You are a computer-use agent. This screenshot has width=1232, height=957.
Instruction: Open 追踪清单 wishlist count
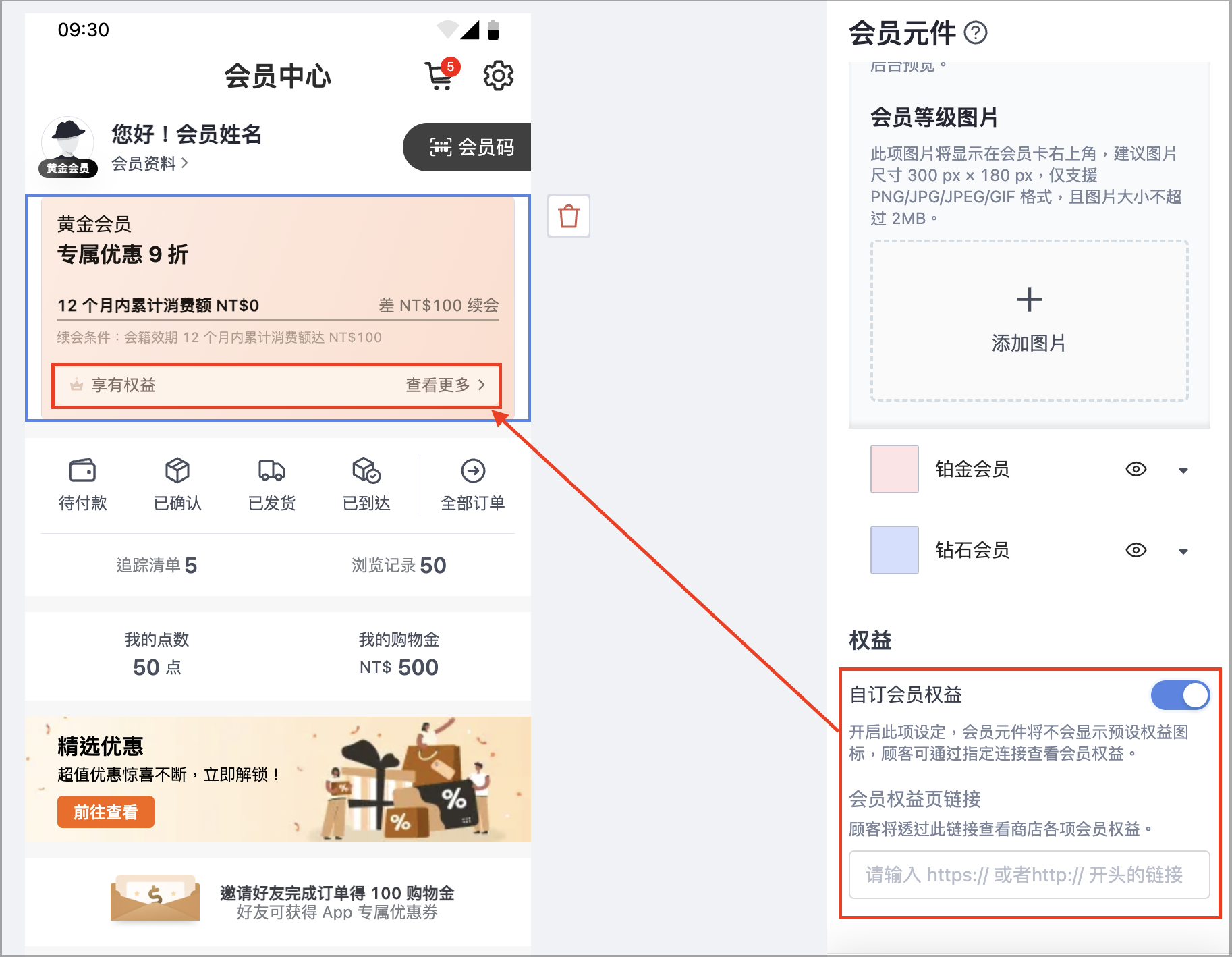157,565
